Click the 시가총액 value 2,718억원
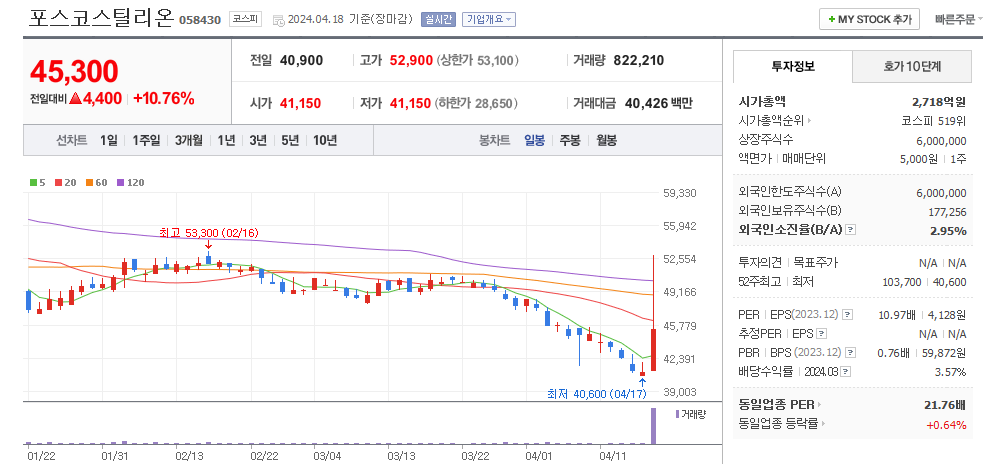The height and width of the screenshot is (464, 995). [x=939, y=102]
